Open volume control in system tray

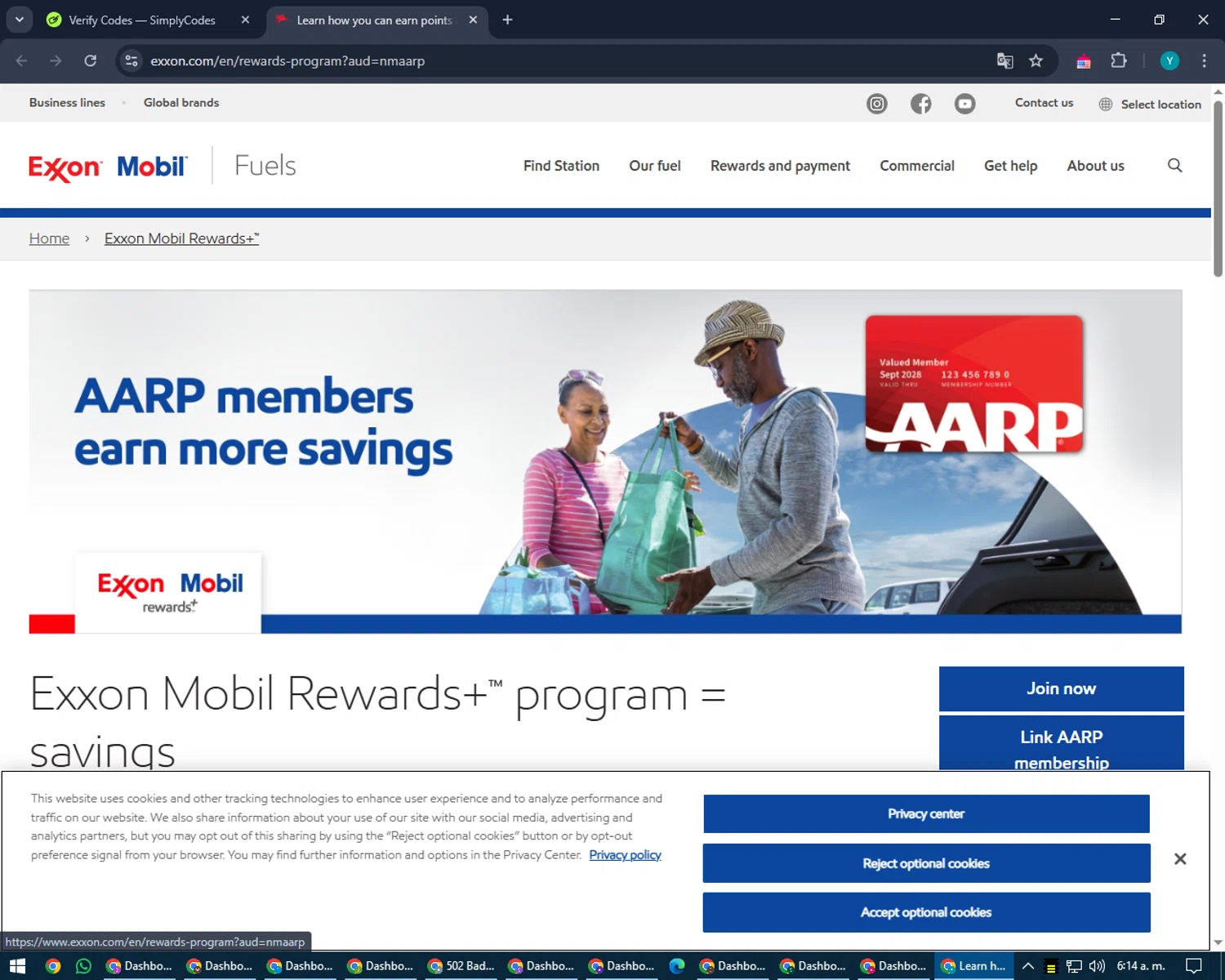1097,965
